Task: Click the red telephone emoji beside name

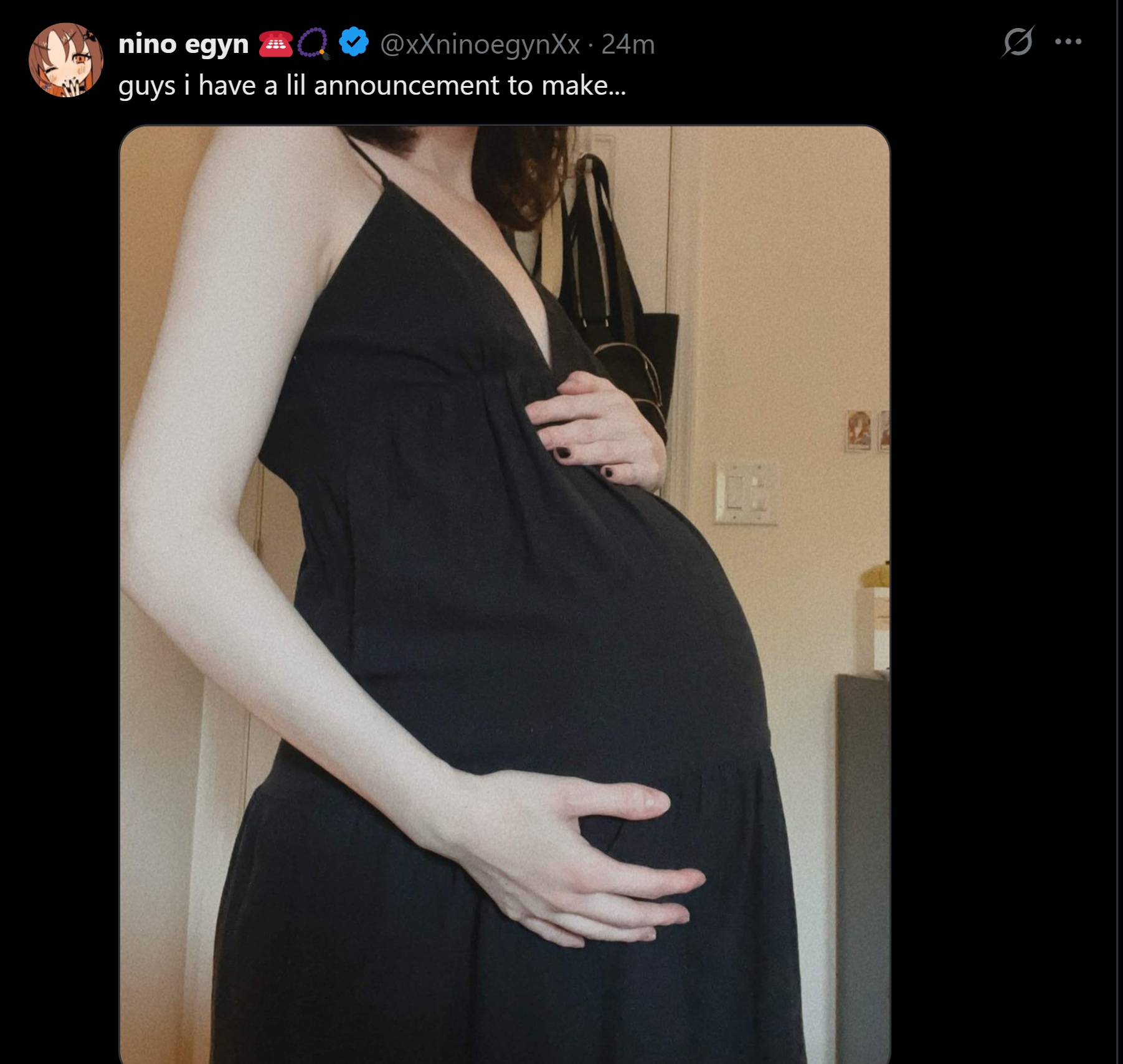Action: [275, 44]
